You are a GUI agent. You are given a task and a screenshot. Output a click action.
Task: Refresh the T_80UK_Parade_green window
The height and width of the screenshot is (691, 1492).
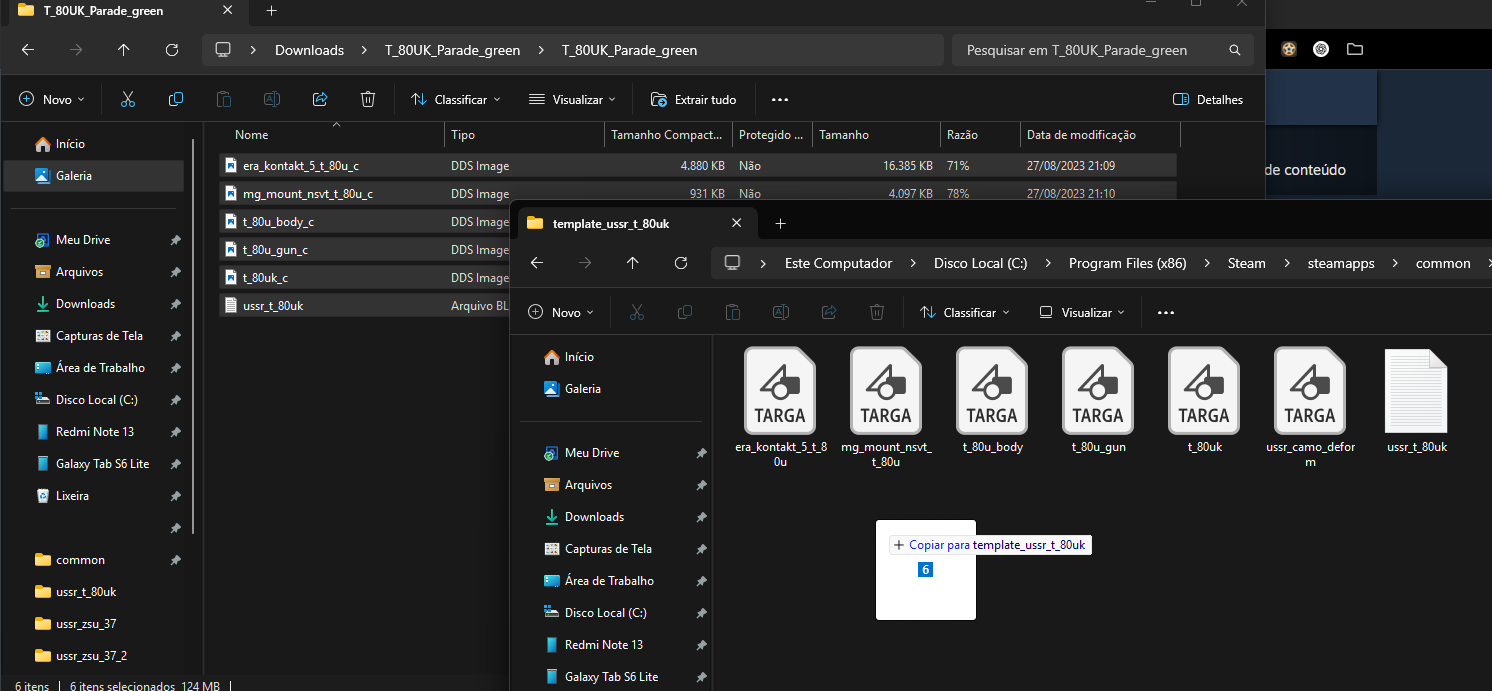(172, 50)
